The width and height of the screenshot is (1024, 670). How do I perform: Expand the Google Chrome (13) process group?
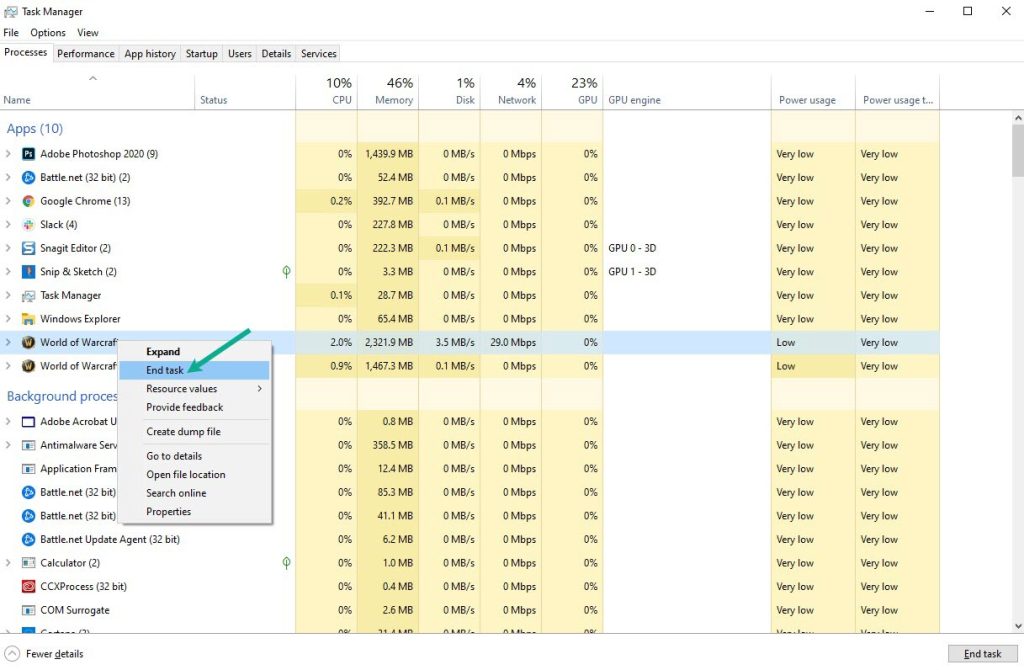pos(8,201)
